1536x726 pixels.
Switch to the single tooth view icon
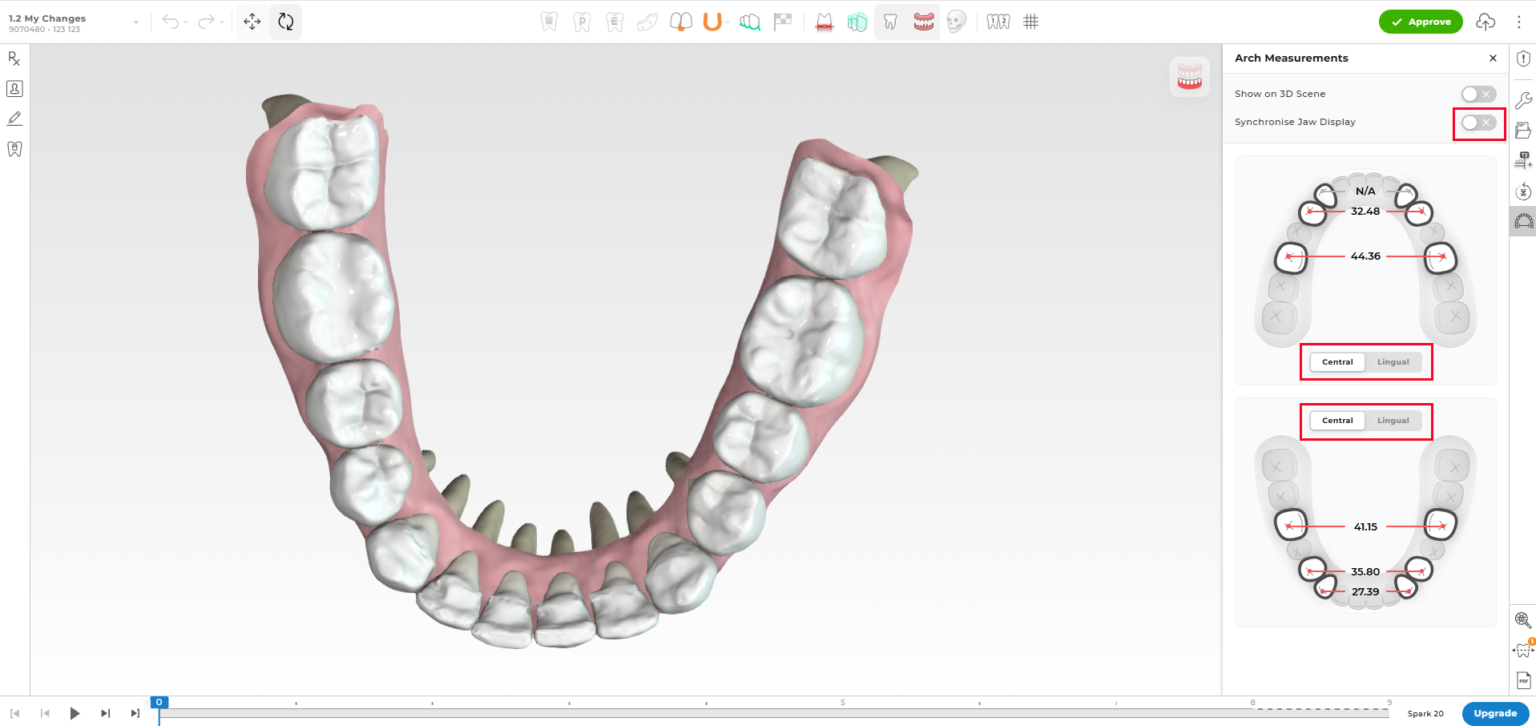[890, 21]
